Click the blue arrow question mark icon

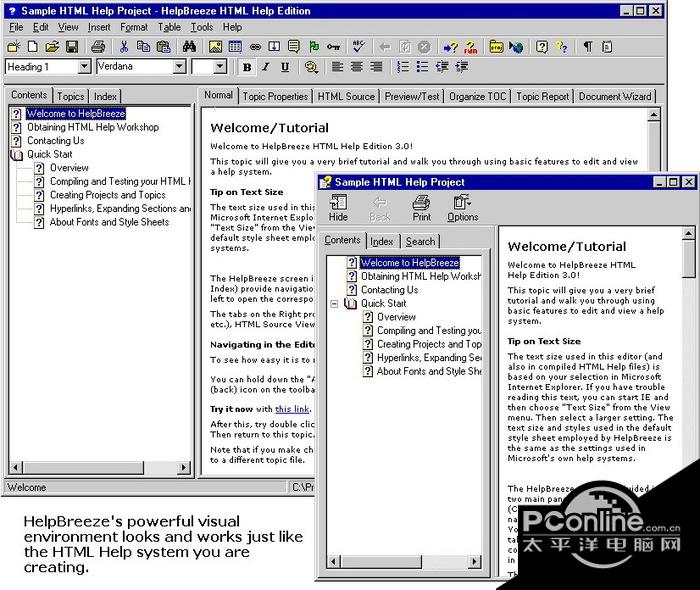(x=450, y=47)
